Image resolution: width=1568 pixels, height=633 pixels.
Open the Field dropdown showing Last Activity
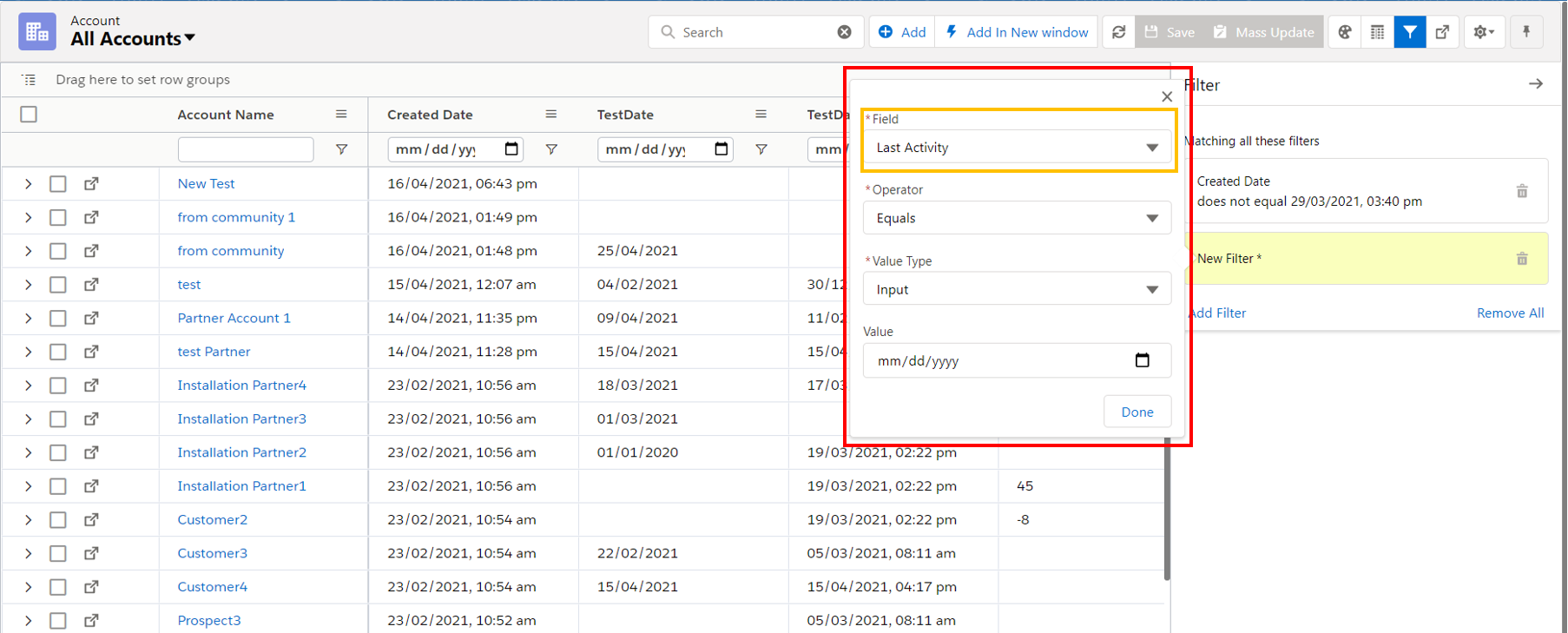1017,148
